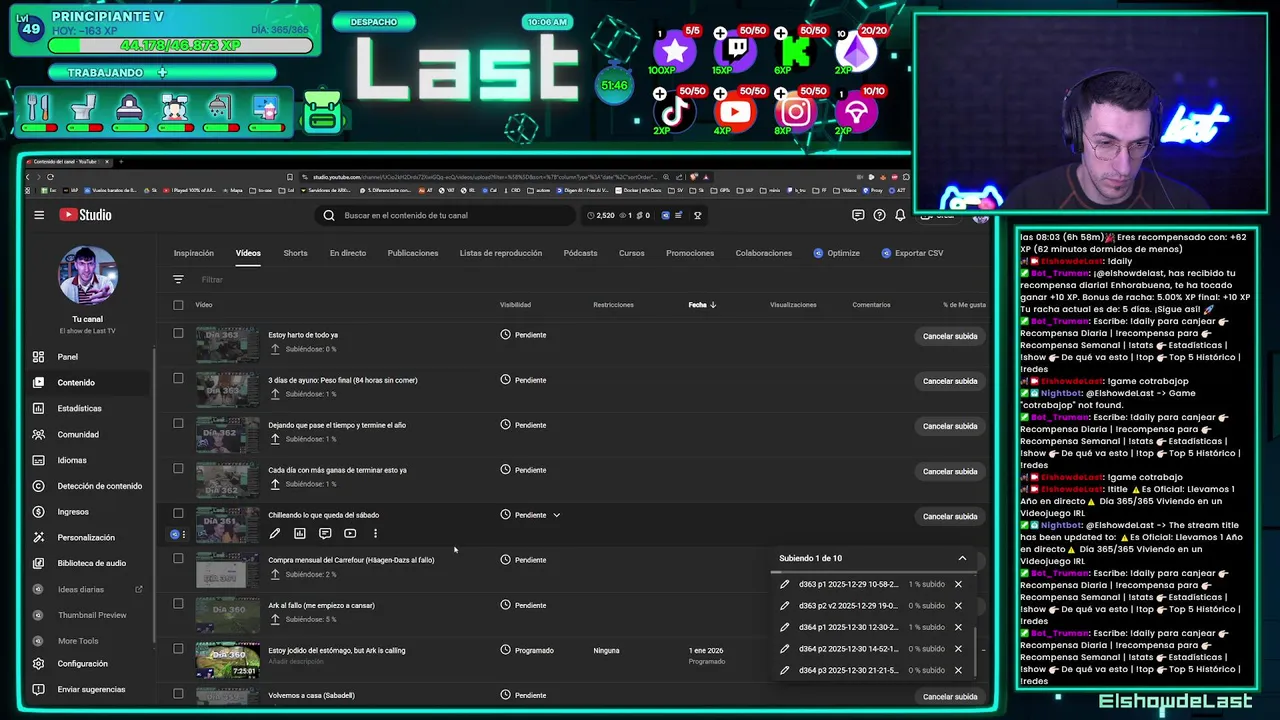Open comments icon for Chilleando video

325,534
